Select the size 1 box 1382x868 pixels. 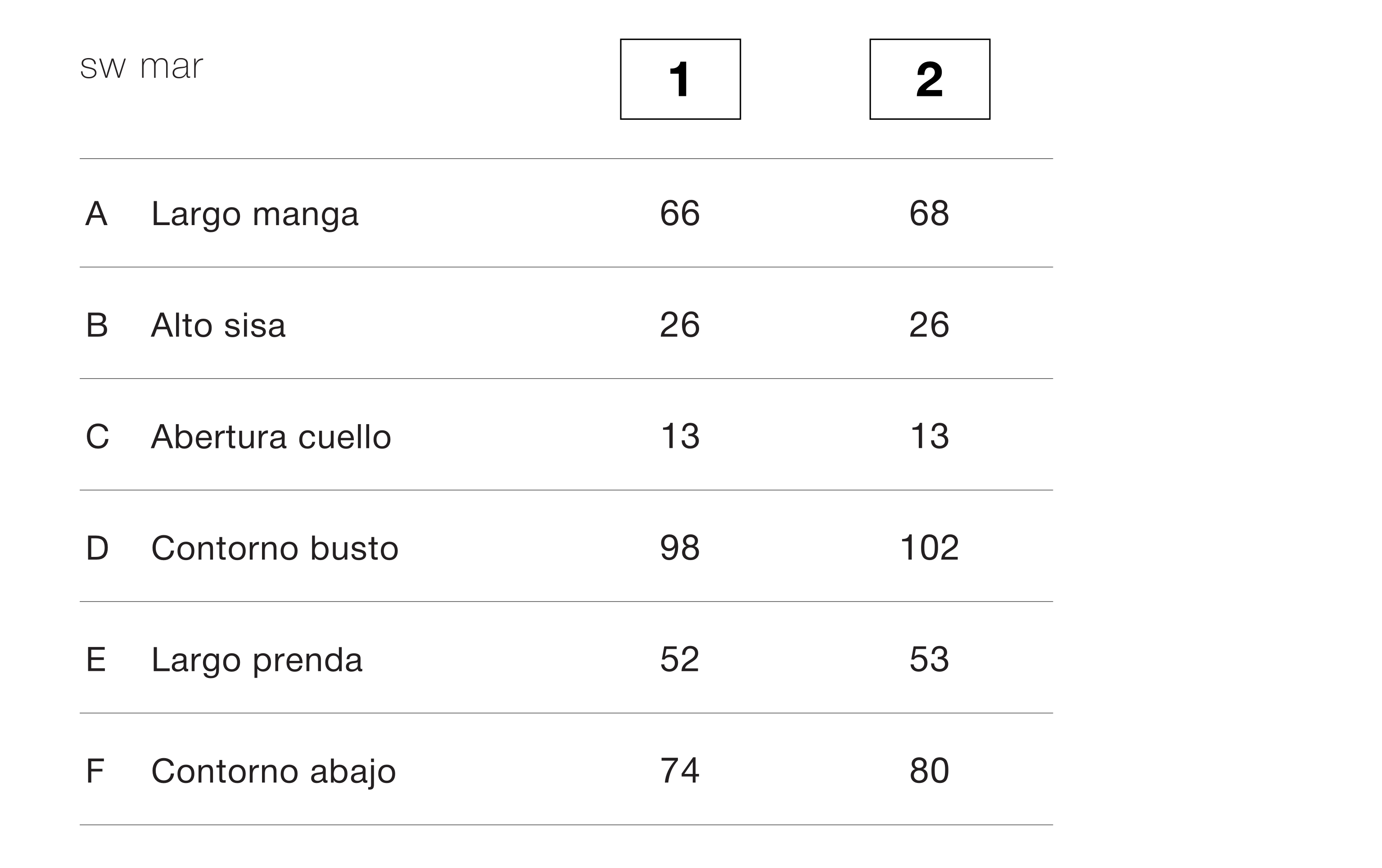(x=680, y=79)
